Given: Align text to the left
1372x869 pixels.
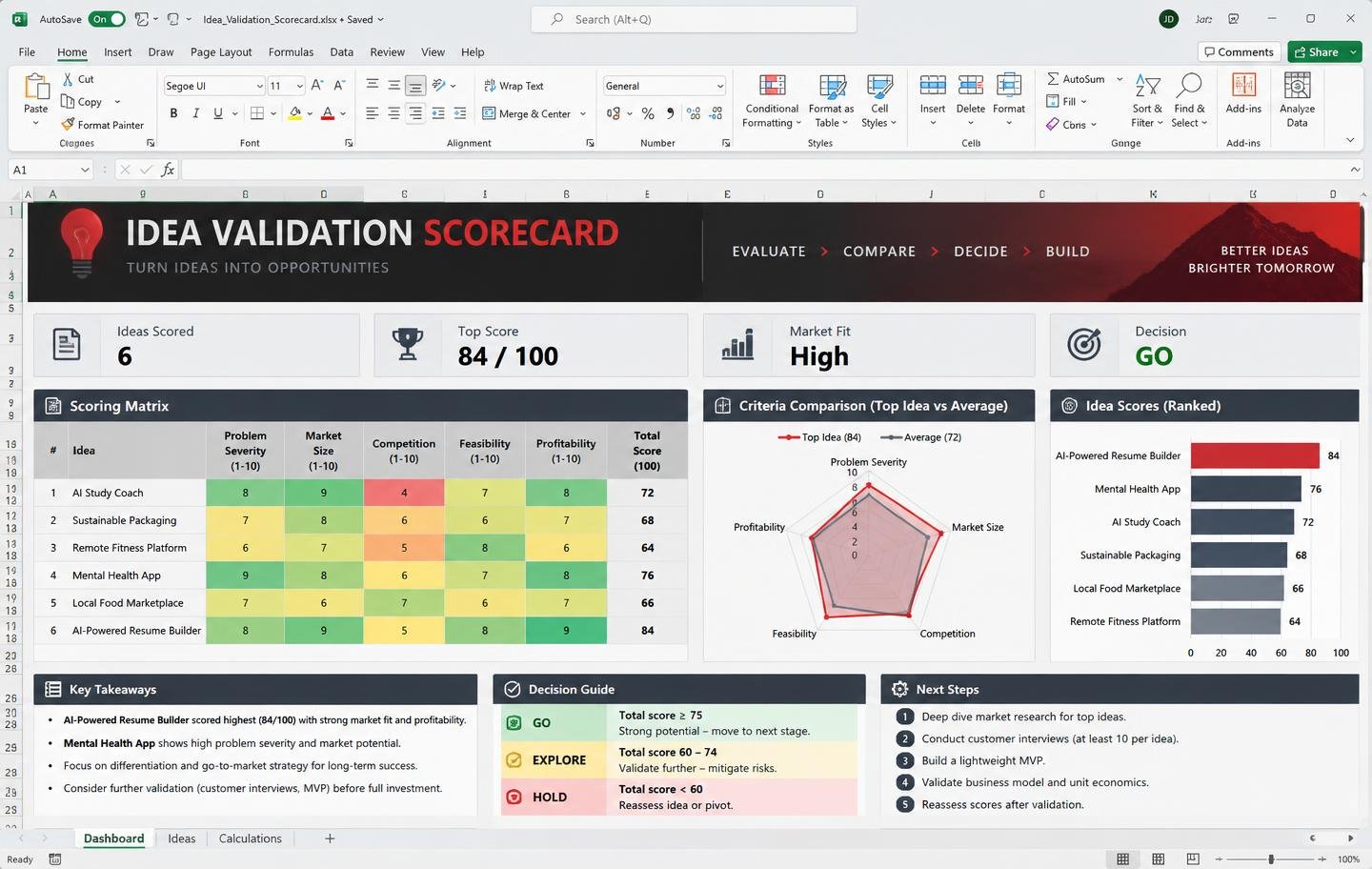Looking at the screenshot, I should click(x=372, y=113).
